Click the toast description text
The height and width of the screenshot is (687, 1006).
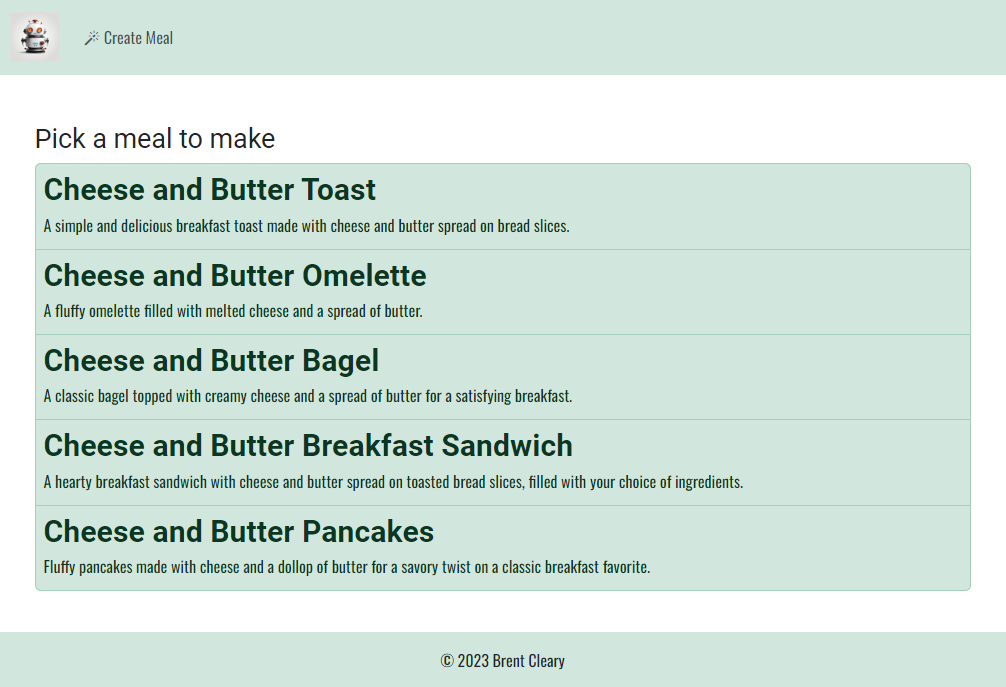tap(306, 226)
